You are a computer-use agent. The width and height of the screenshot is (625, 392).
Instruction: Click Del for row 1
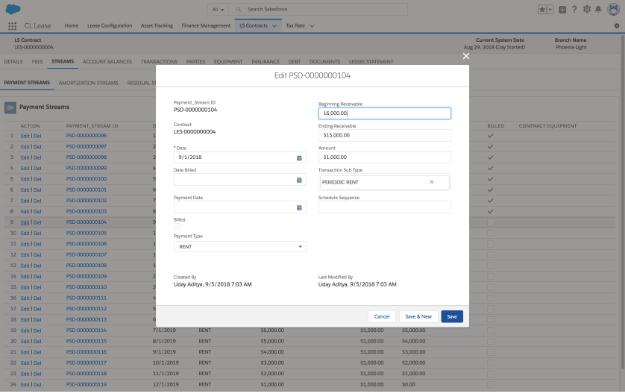pyautogui.click(x=37, y=136)
